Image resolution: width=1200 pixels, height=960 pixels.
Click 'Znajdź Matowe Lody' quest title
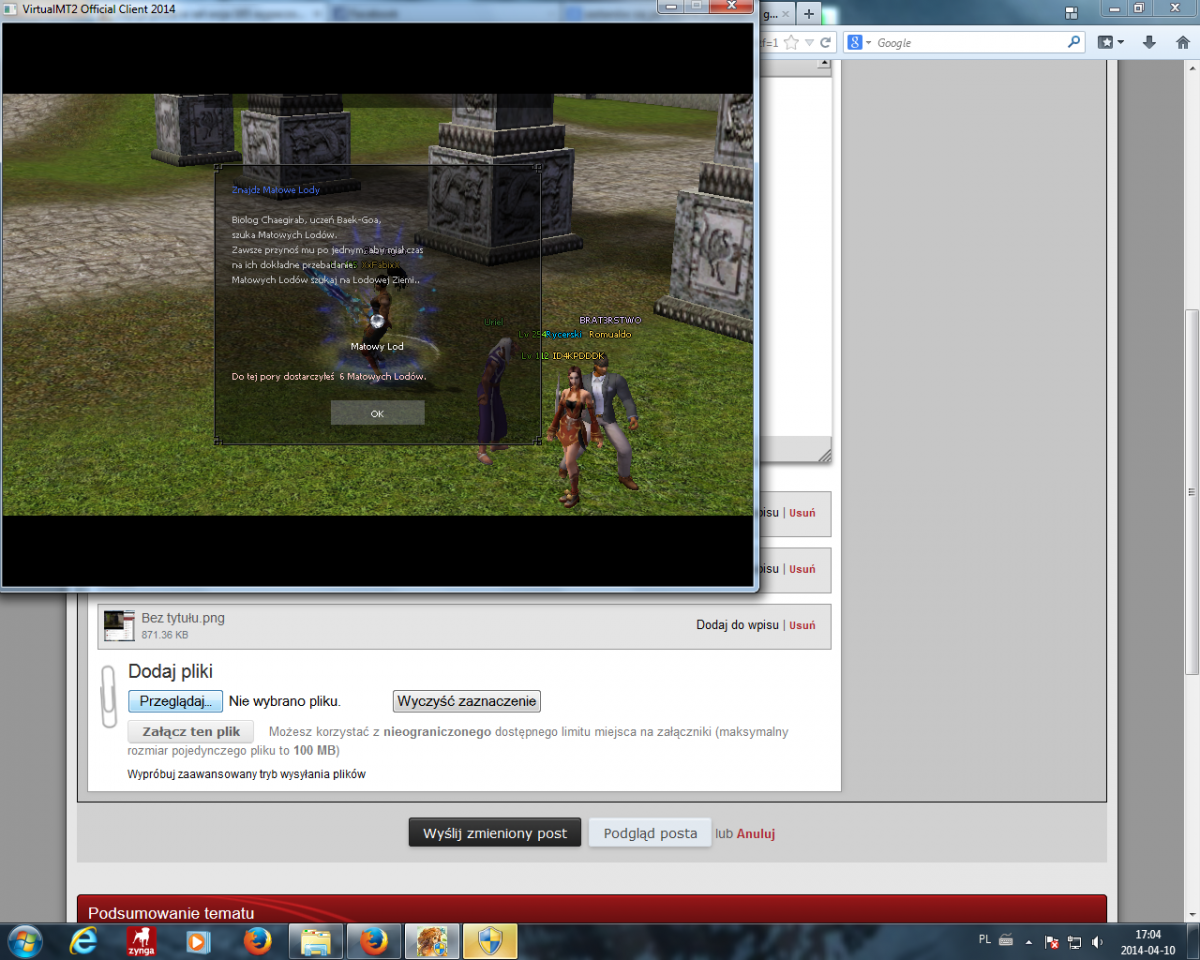(x=276, y=189)
